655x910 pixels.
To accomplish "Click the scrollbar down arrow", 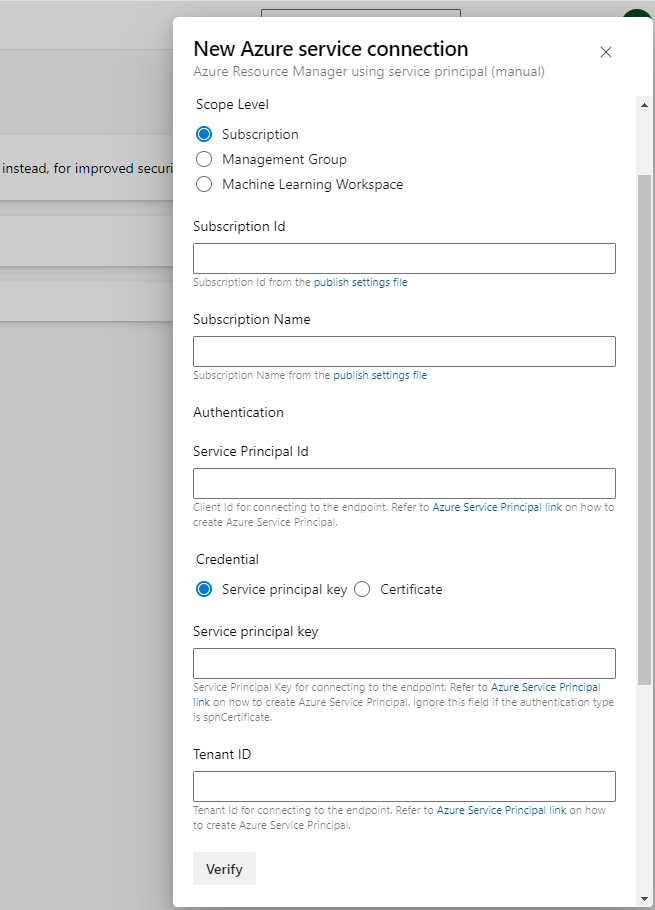I will [645, 899].
